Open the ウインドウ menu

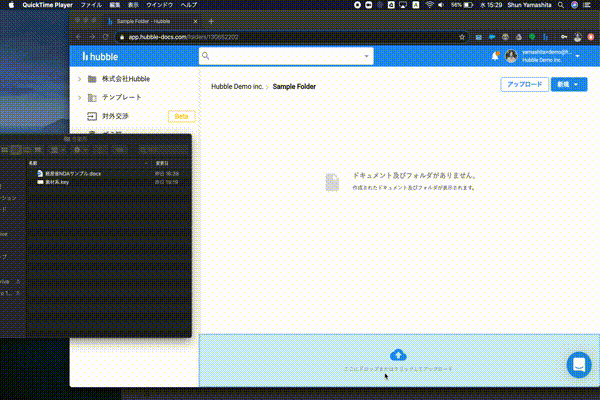160,5
